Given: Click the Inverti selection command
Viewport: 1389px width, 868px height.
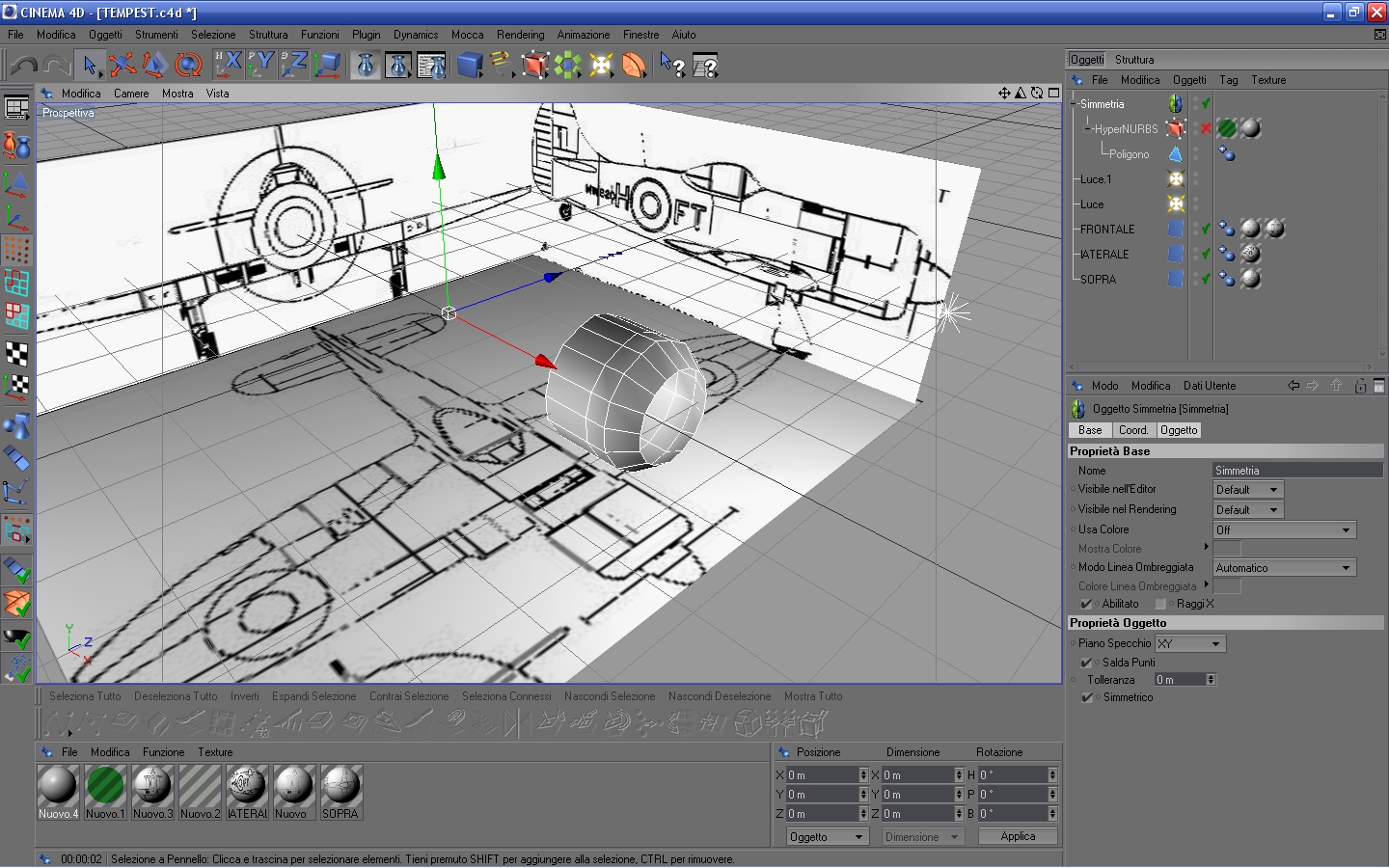Looking at the screenshot, I should click(x=245, y=696).
